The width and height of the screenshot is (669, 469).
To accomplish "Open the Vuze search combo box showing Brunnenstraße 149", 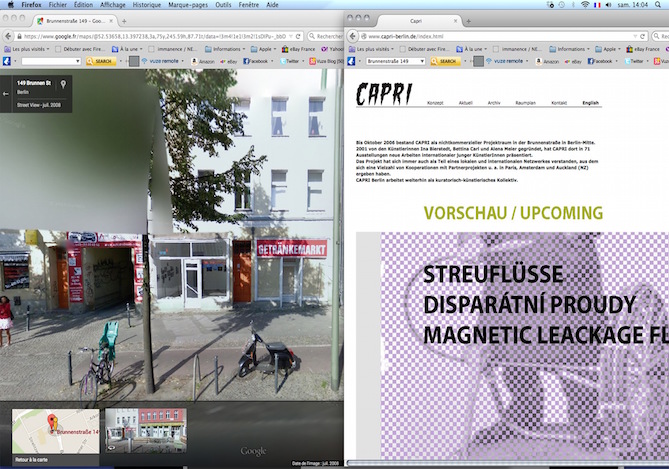I will coord(396,61).
